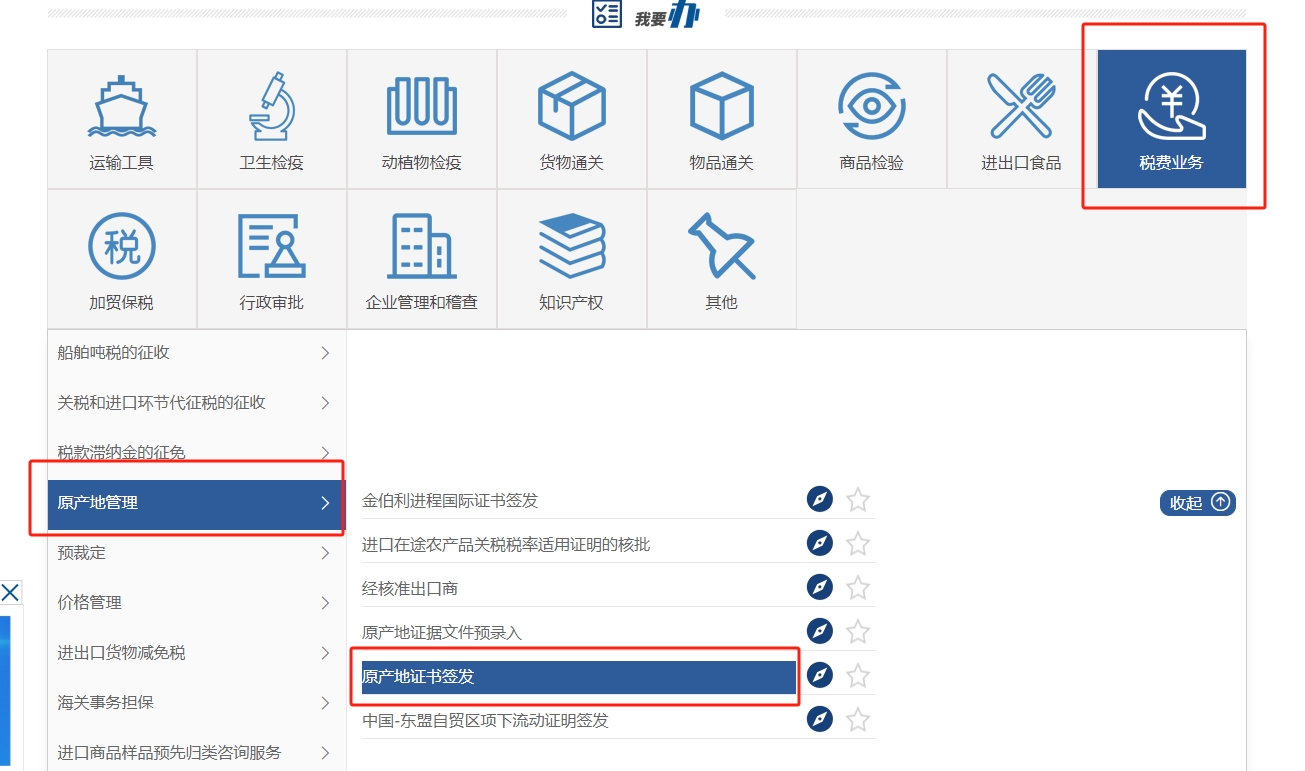This screenshot has width=1305, height=771.
Task: Open the 动植物检疫 test tubes icon
Action: point(422,106)
